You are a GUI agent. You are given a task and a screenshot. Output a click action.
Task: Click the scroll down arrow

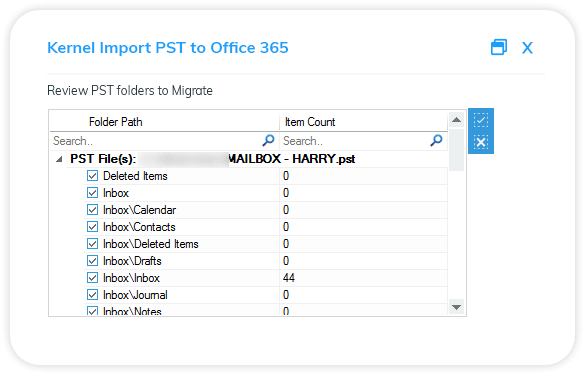456,307
